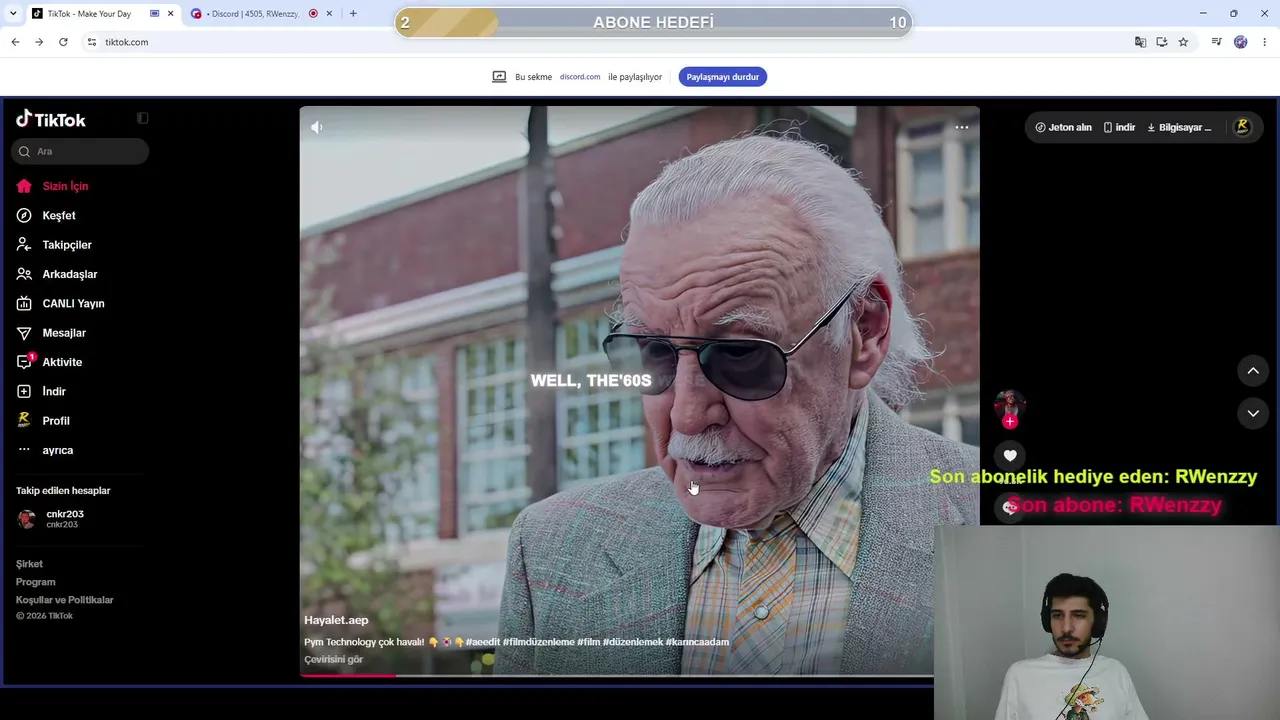Open discord.com link in sharing bar

tap(580, 77)
